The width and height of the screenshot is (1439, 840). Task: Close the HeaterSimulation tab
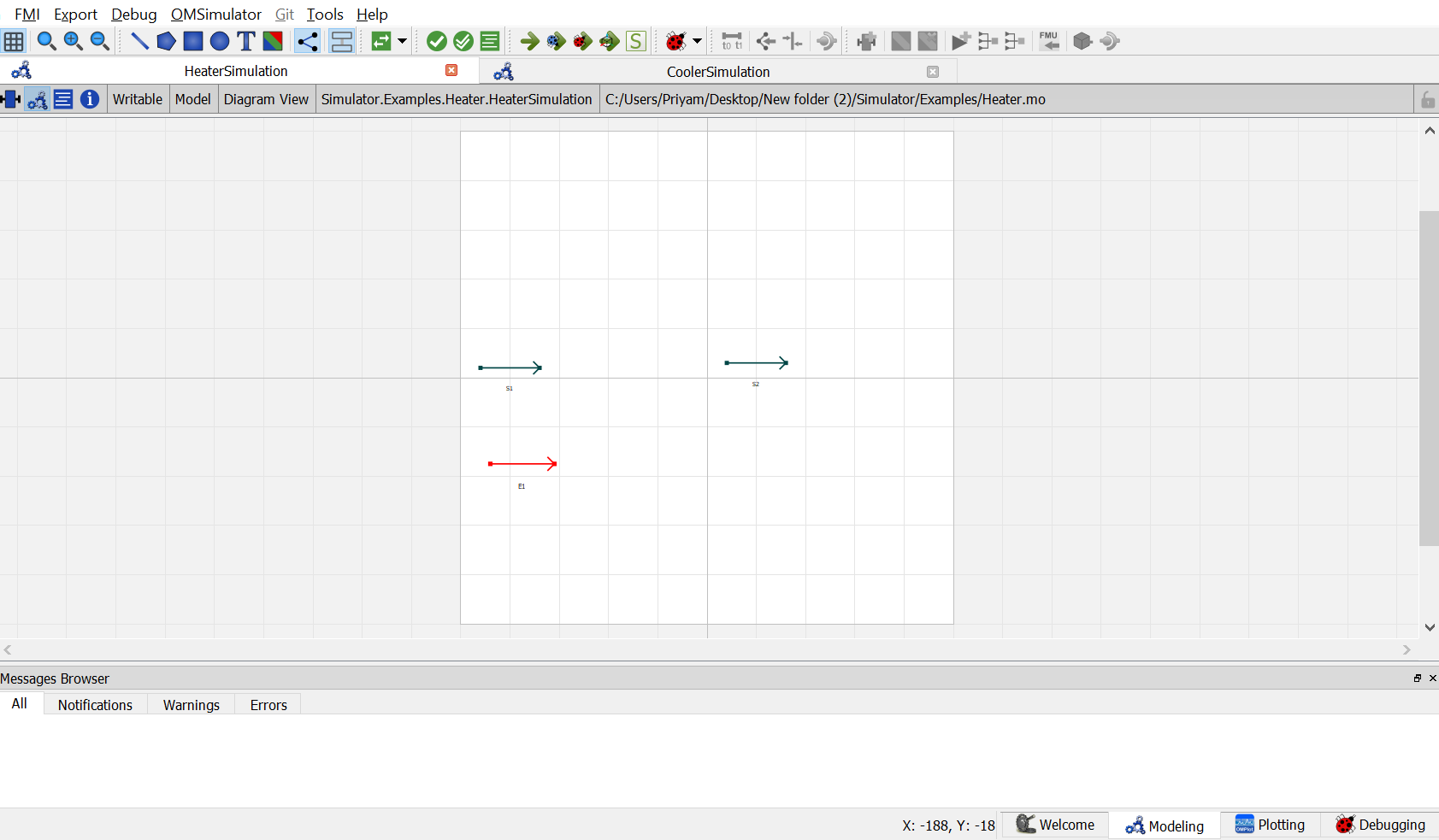[451, 70]
